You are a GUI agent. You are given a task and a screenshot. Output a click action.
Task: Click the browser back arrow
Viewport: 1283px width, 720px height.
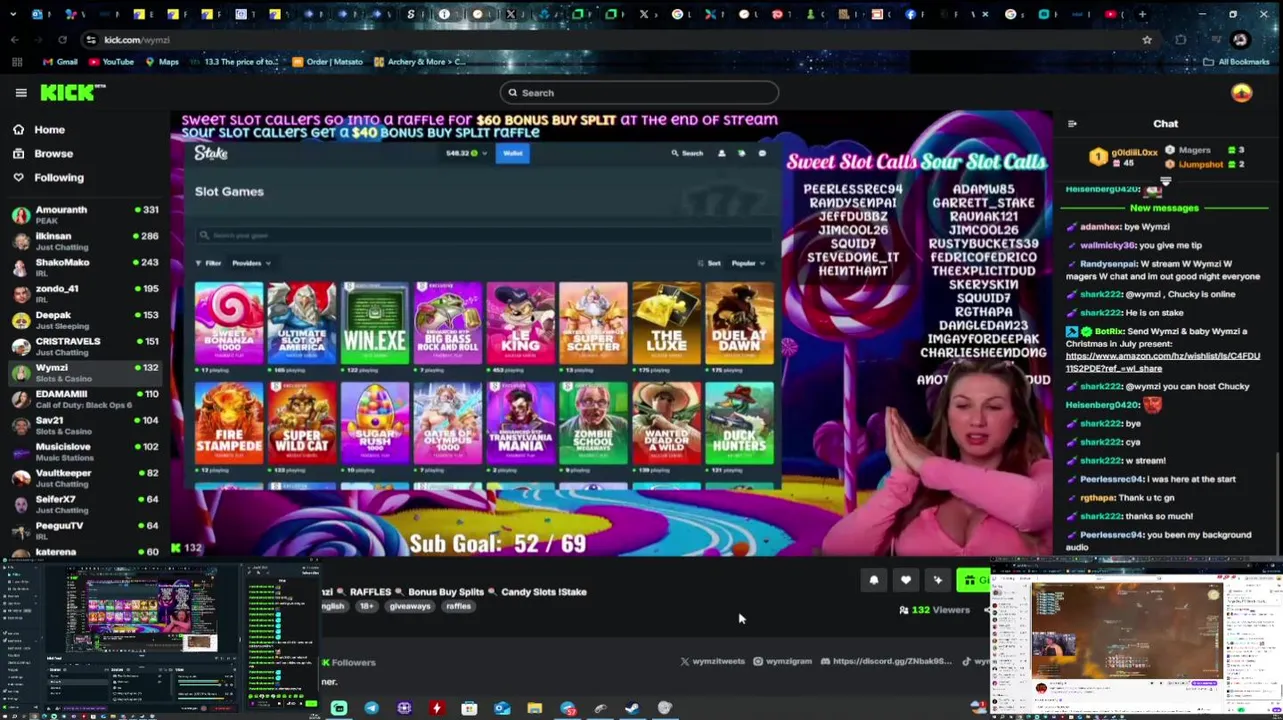coord(14,40)
